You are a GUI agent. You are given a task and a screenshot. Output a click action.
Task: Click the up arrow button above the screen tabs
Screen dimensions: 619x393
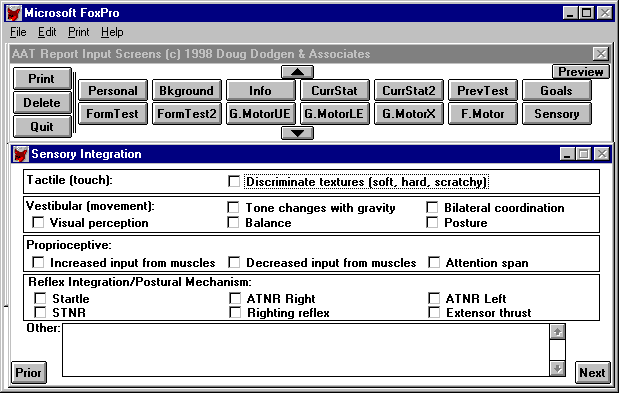297,72
